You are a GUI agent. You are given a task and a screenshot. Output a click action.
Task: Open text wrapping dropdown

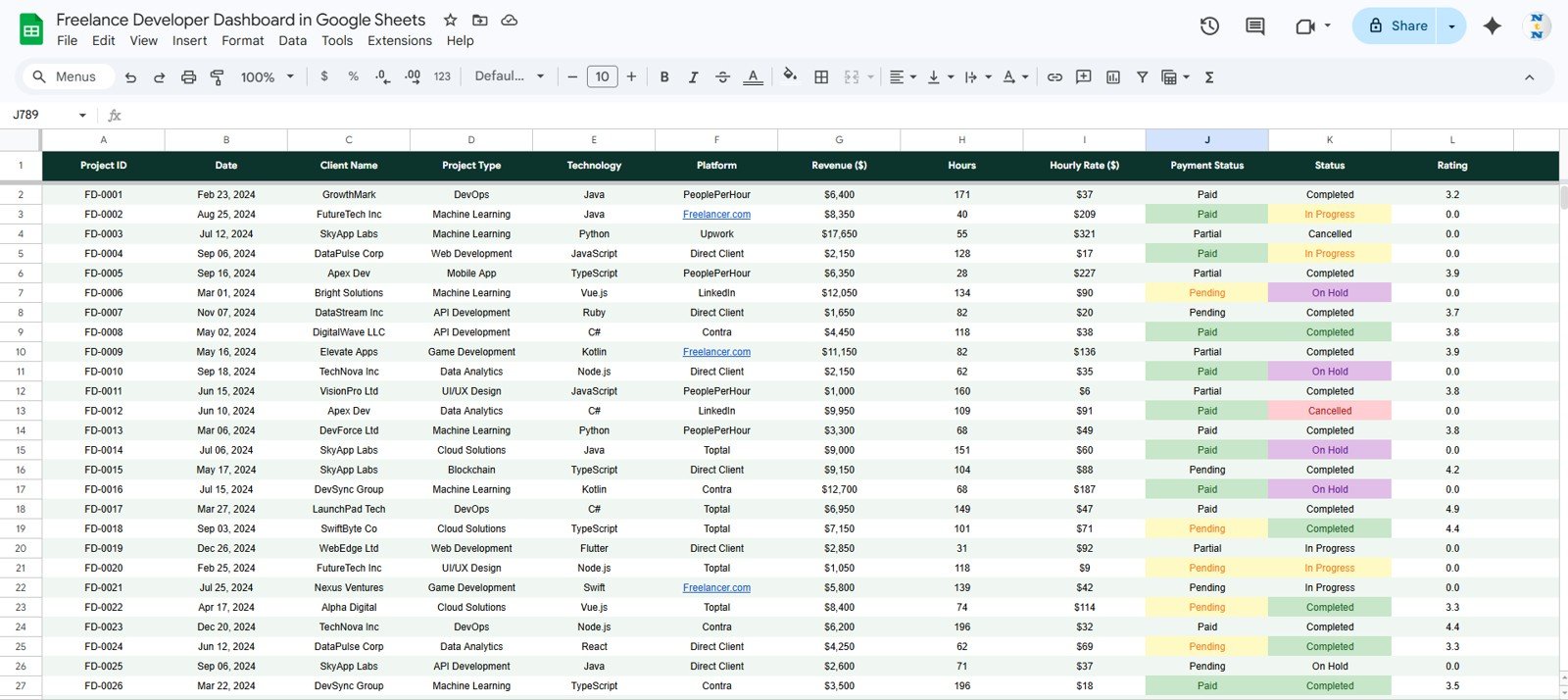(977, 77)
